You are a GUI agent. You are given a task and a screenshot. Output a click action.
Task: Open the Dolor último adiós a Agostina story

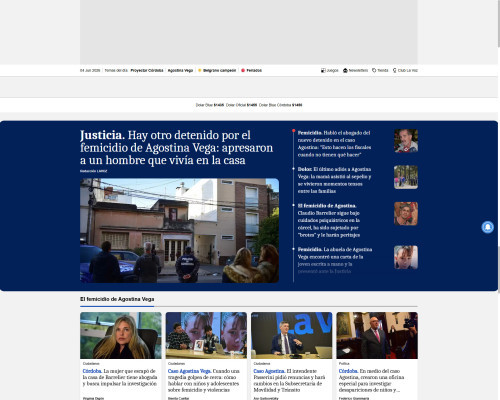[334, 180]
